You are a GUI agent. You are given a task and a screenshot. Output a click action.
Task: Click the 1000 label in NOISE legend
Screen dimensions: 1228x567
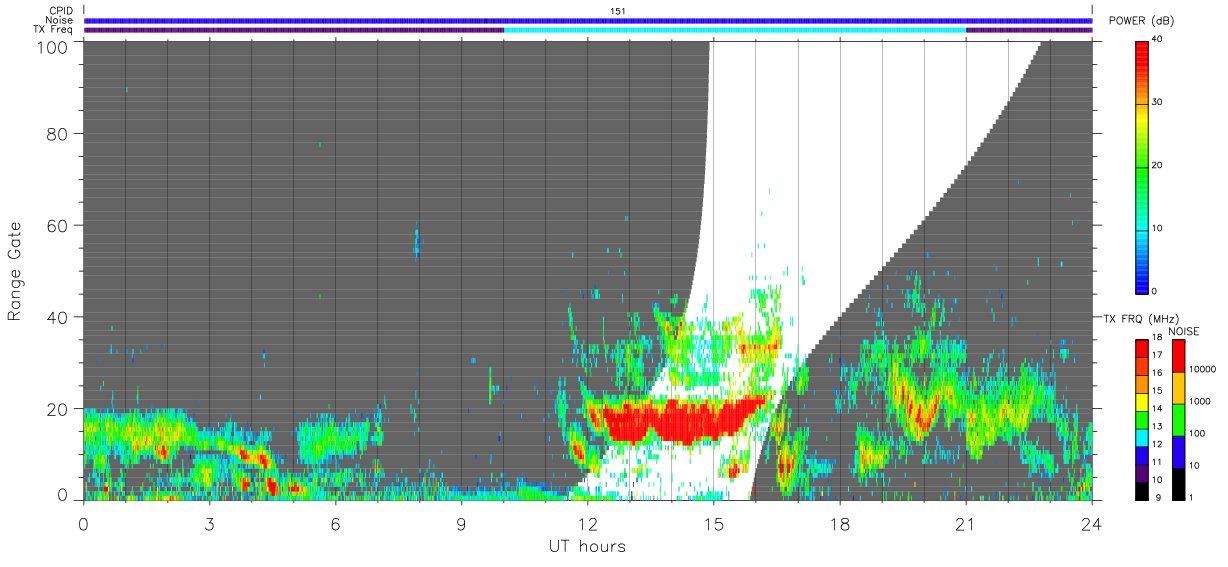coord(1199,400)
